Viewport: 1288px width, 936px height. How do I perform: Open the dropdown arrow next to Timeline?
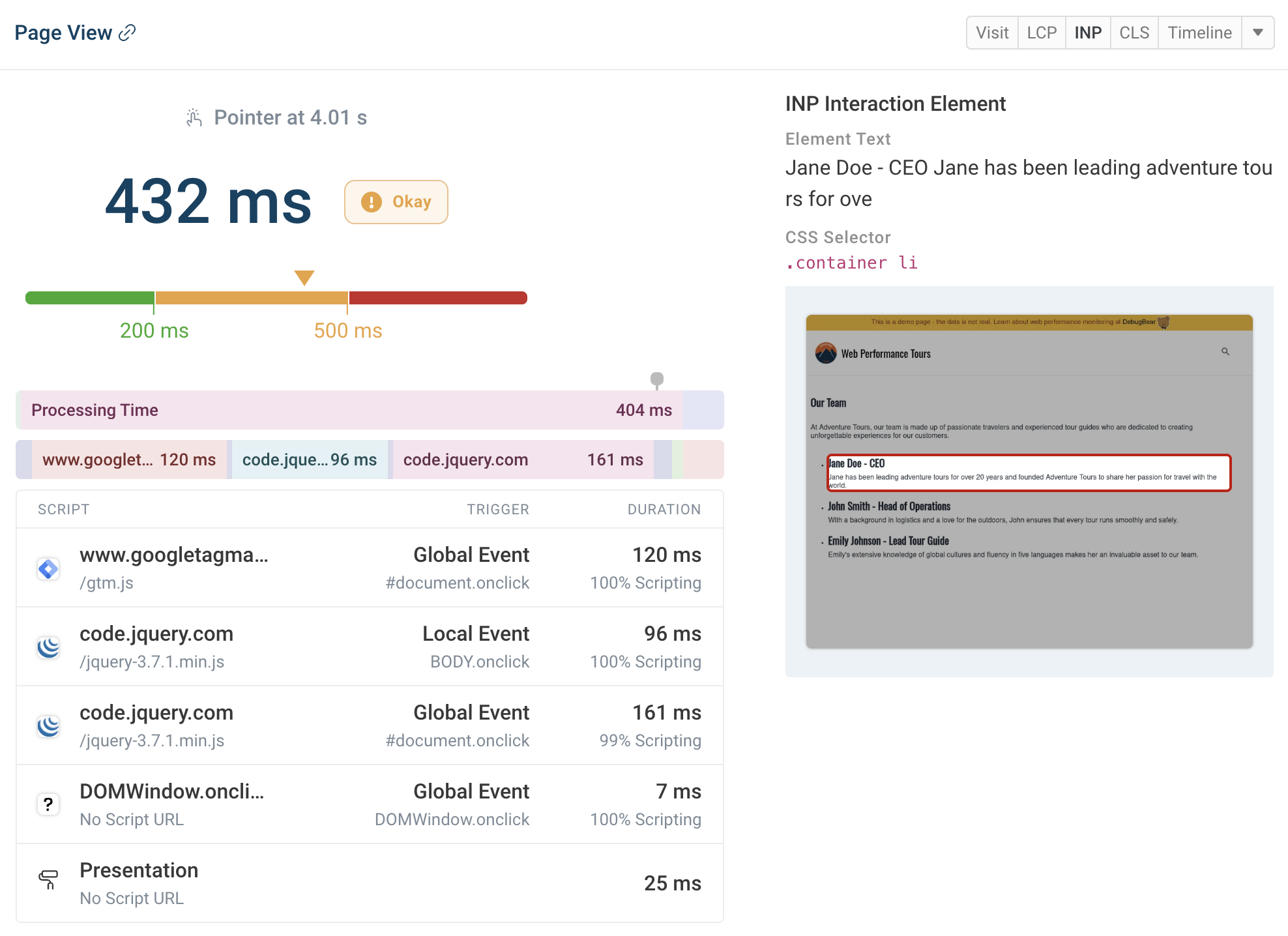(x=1257, y=32)
